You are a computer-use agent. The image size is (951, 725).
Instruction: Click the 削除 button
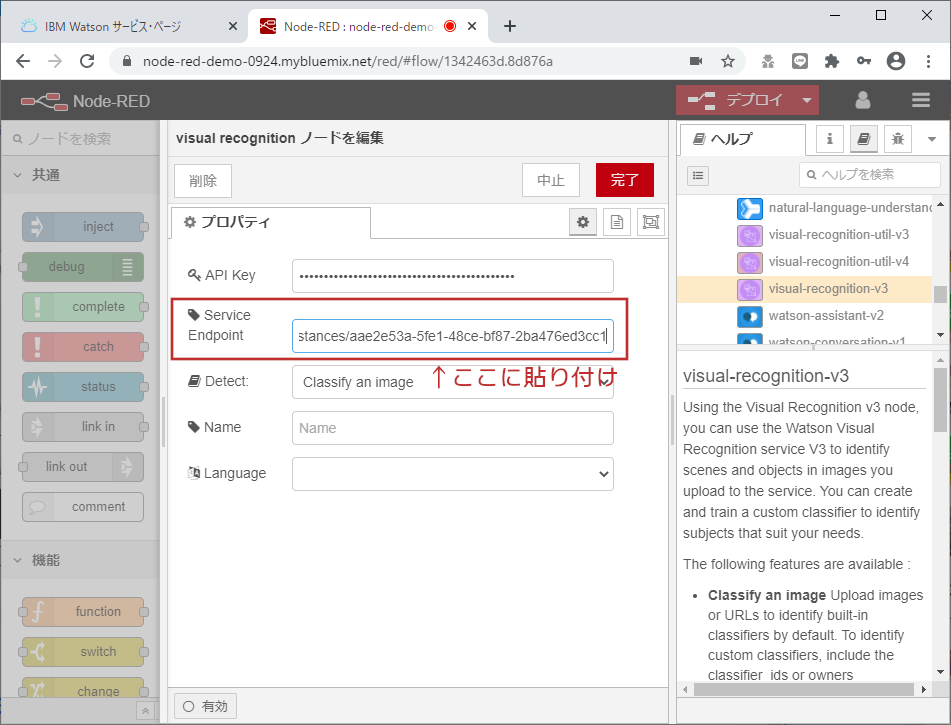202,181
